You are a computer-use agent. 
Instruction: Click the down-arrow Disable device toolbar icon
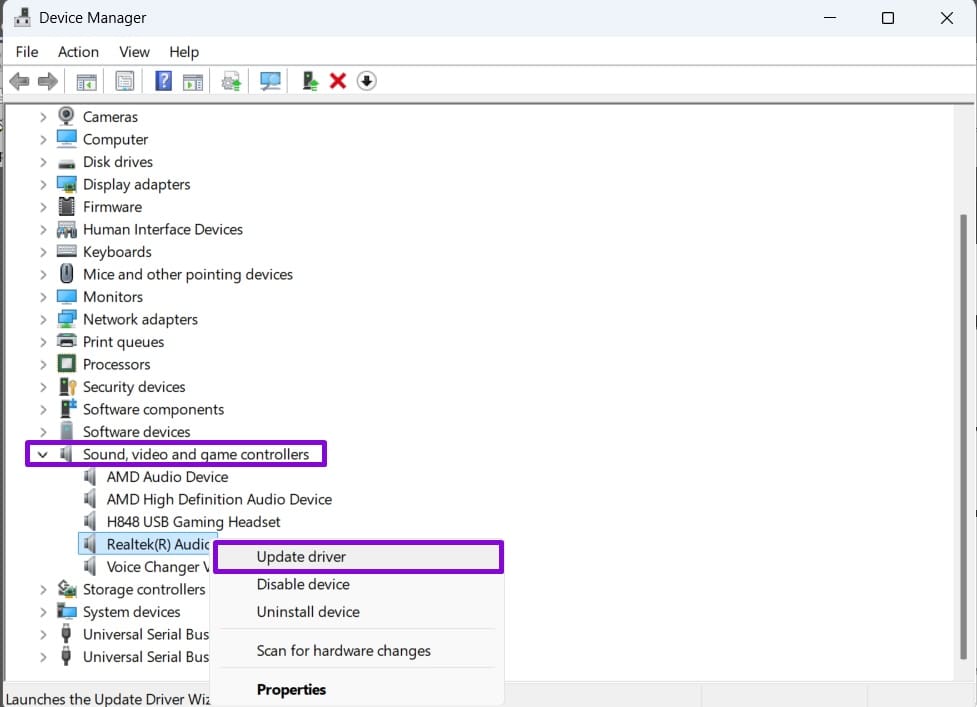[x=366, y=81]
